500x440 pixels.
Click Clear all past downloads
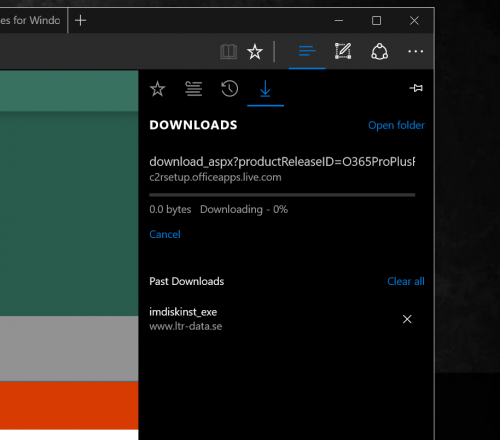406,281
